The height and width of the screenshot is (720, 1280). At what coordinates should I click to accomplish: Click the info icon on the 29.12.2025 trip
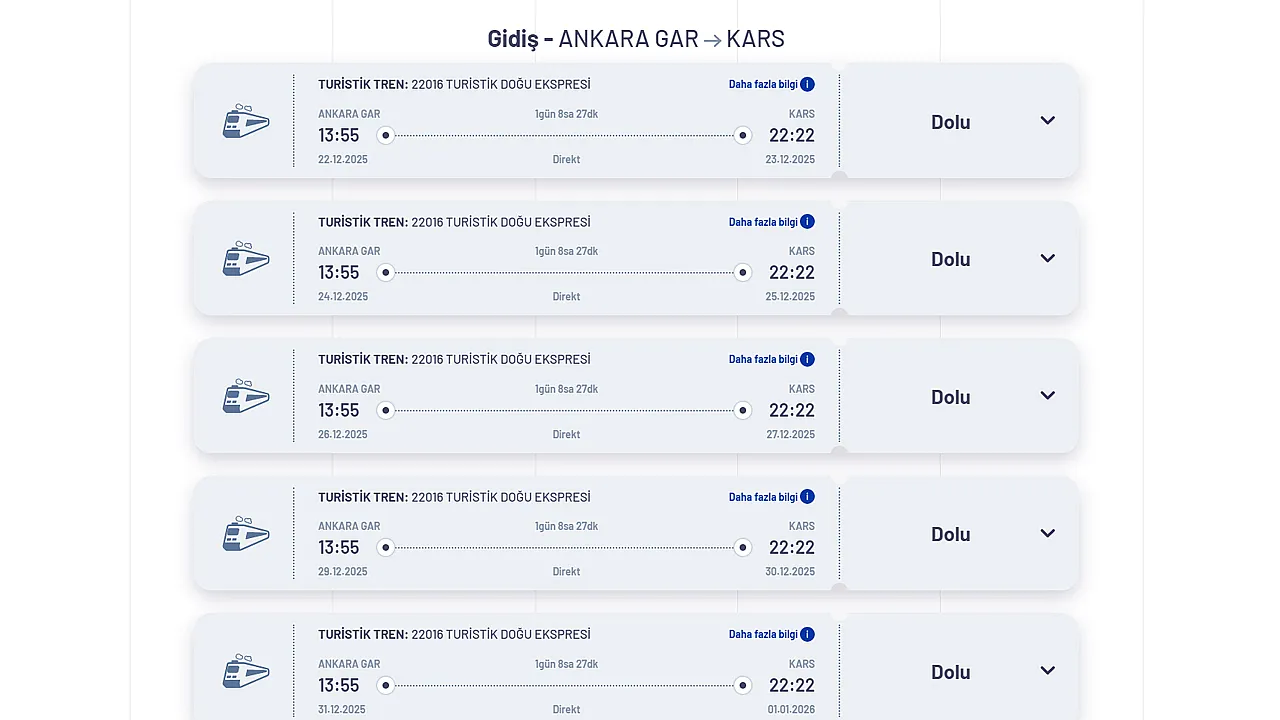click(x=807, y=496)
